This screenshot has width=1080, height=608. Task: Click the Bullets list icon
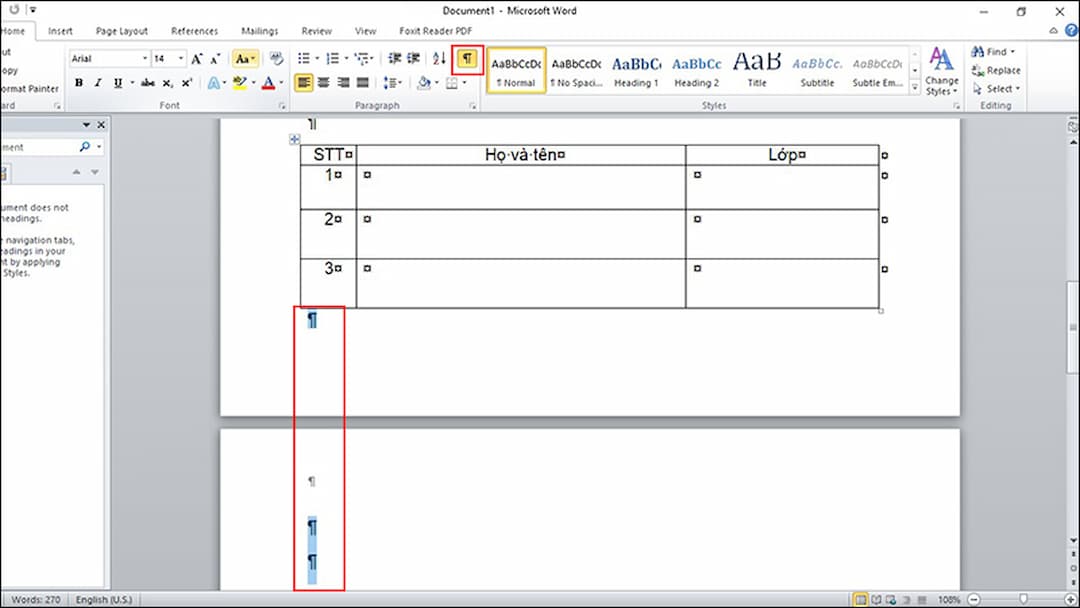(x=304, y=59)
